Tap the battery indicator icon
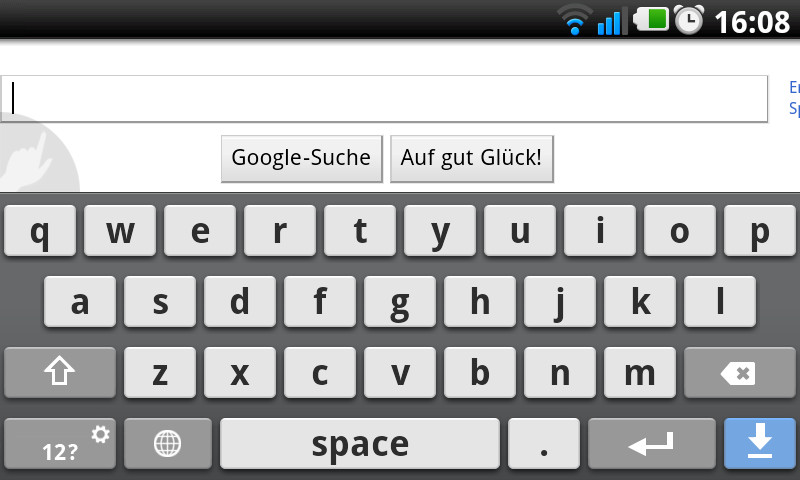This screenshot has width=800, height=480. (651, 19)
